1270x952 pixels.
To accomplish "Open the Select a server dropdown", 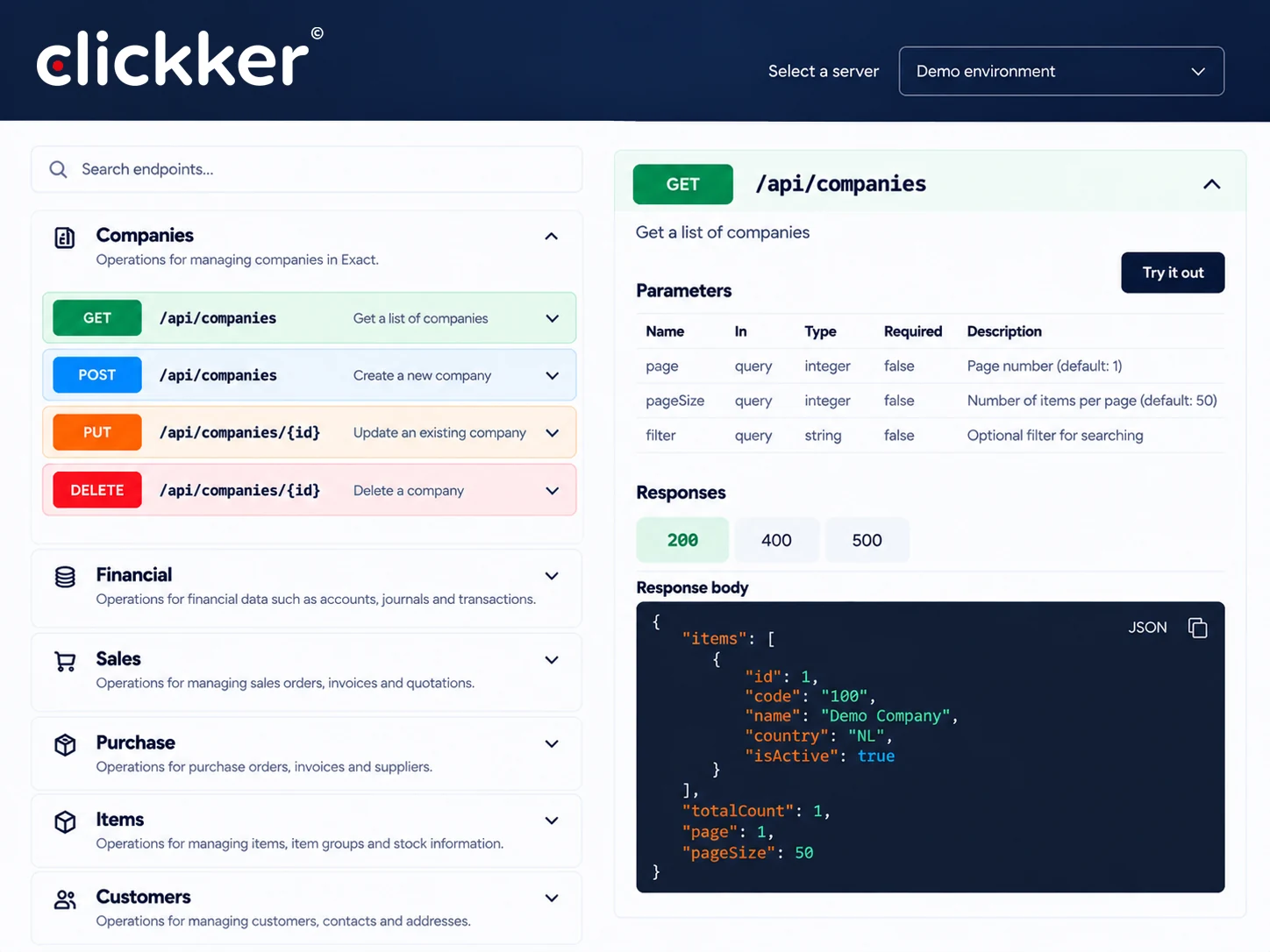I will point(1061,71).
